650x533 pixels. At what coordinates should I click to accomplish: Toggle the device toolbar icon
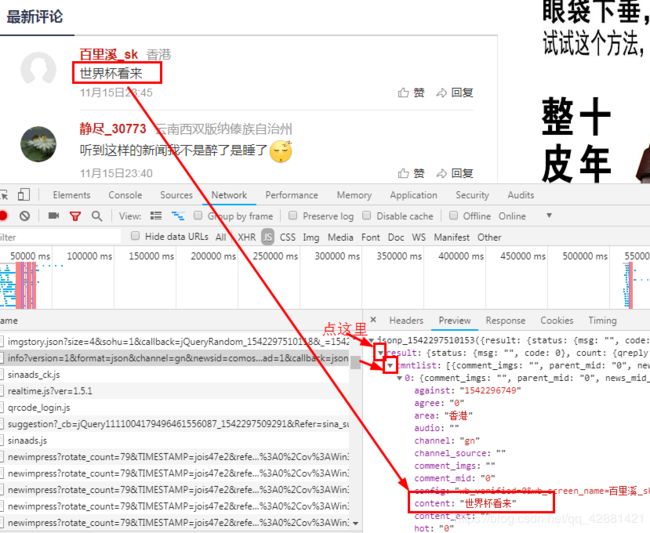click(x=24, y=194)
